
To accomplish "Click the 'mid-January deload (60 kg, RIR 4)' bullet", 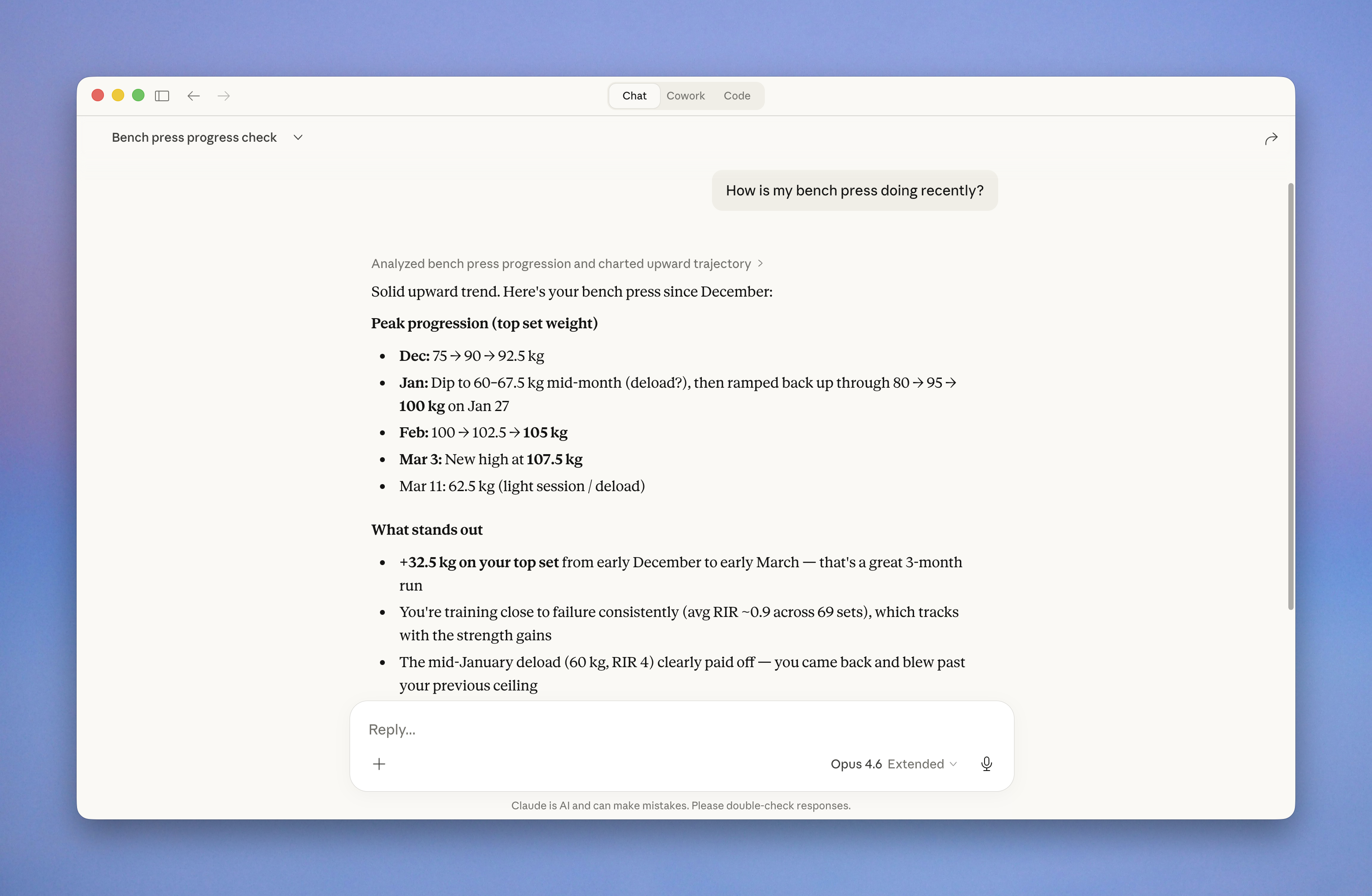I will (682, 674).
